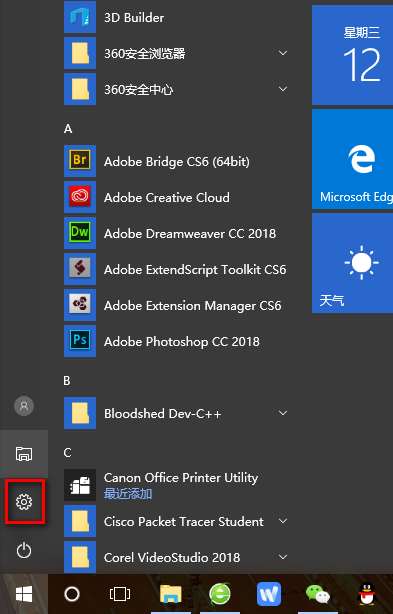This screenshot has width=393, height=614.
Task: Click Cisco Packet Tracer Student folder icon
Action: (x=80, y=522)
